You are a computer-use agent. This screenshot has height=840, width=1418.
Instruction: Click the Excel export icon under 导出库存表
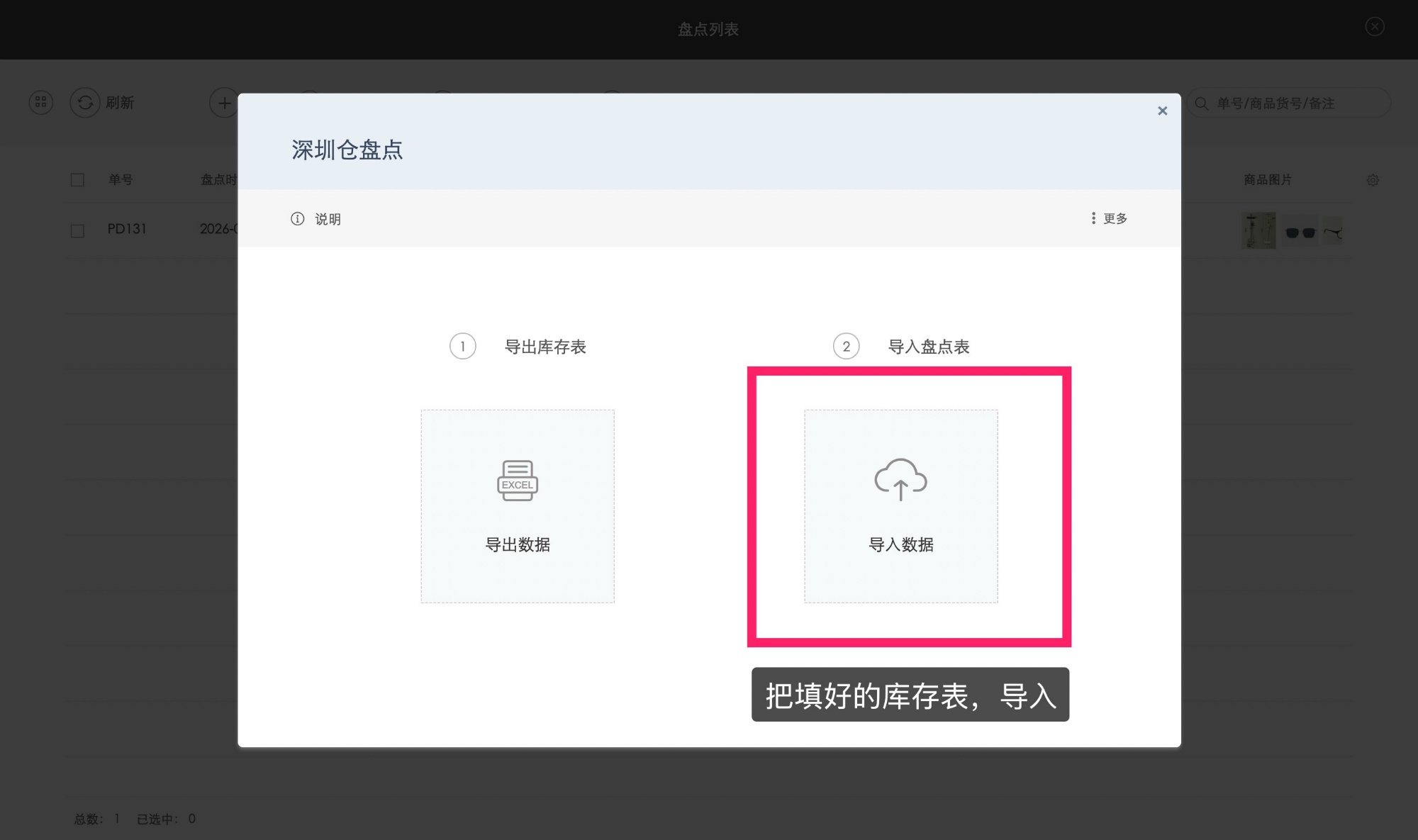coord(517,481)
